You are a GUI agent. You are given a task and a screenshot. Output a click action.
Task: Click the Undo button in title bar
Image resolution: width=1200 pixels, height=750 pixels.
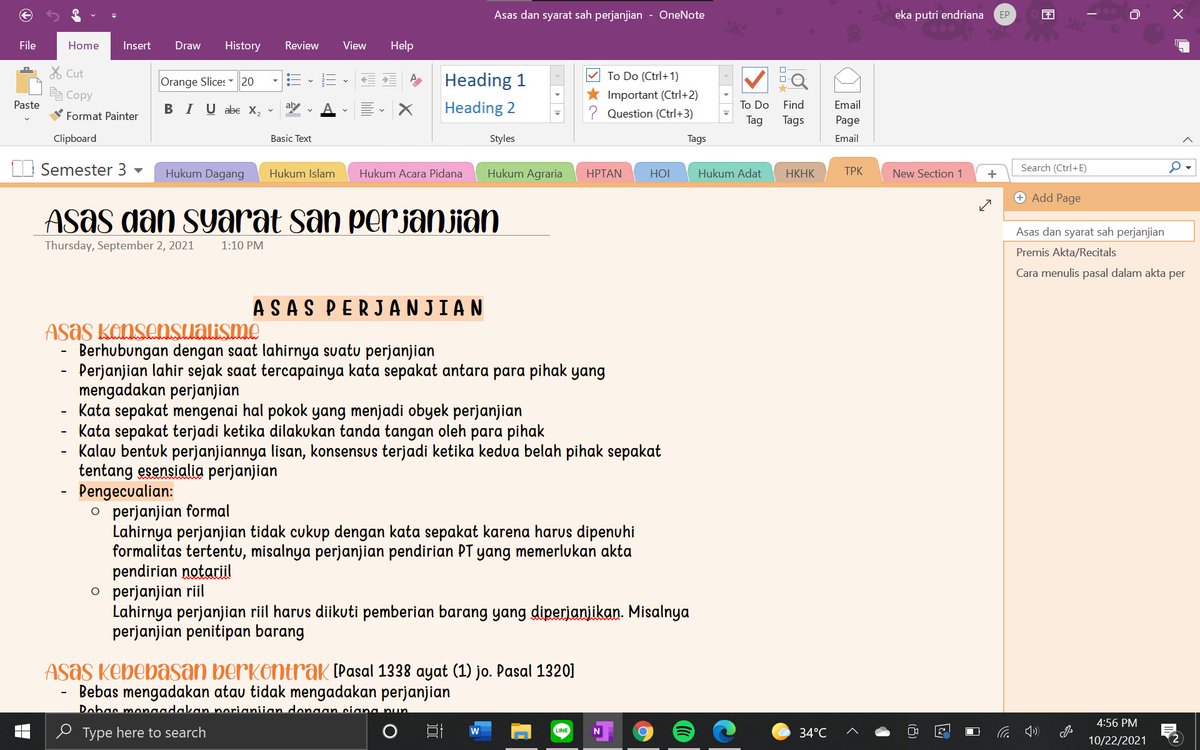coord(53,15)
